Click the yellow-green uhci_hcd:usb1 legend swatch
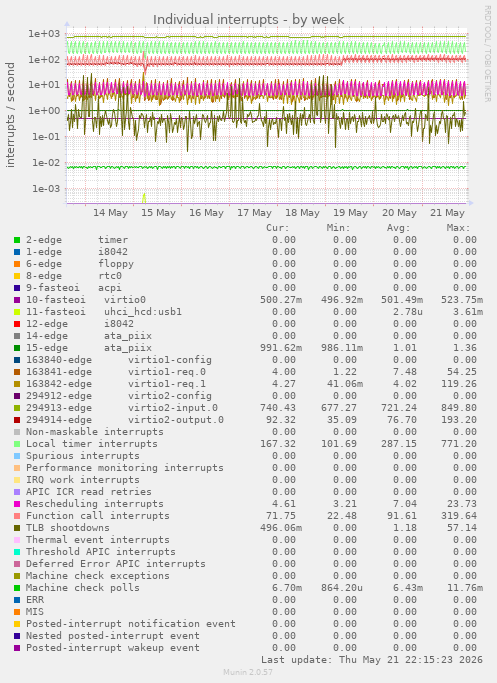The width and height of the screenshot is (497, 683). pyautogui.click(x=17, y=312)
